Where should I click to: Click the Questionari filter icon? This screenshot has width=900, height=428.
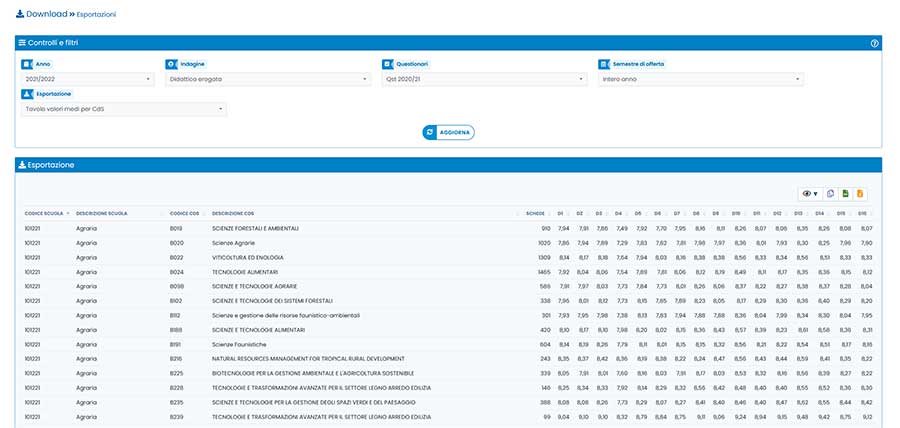coord(388,64)
